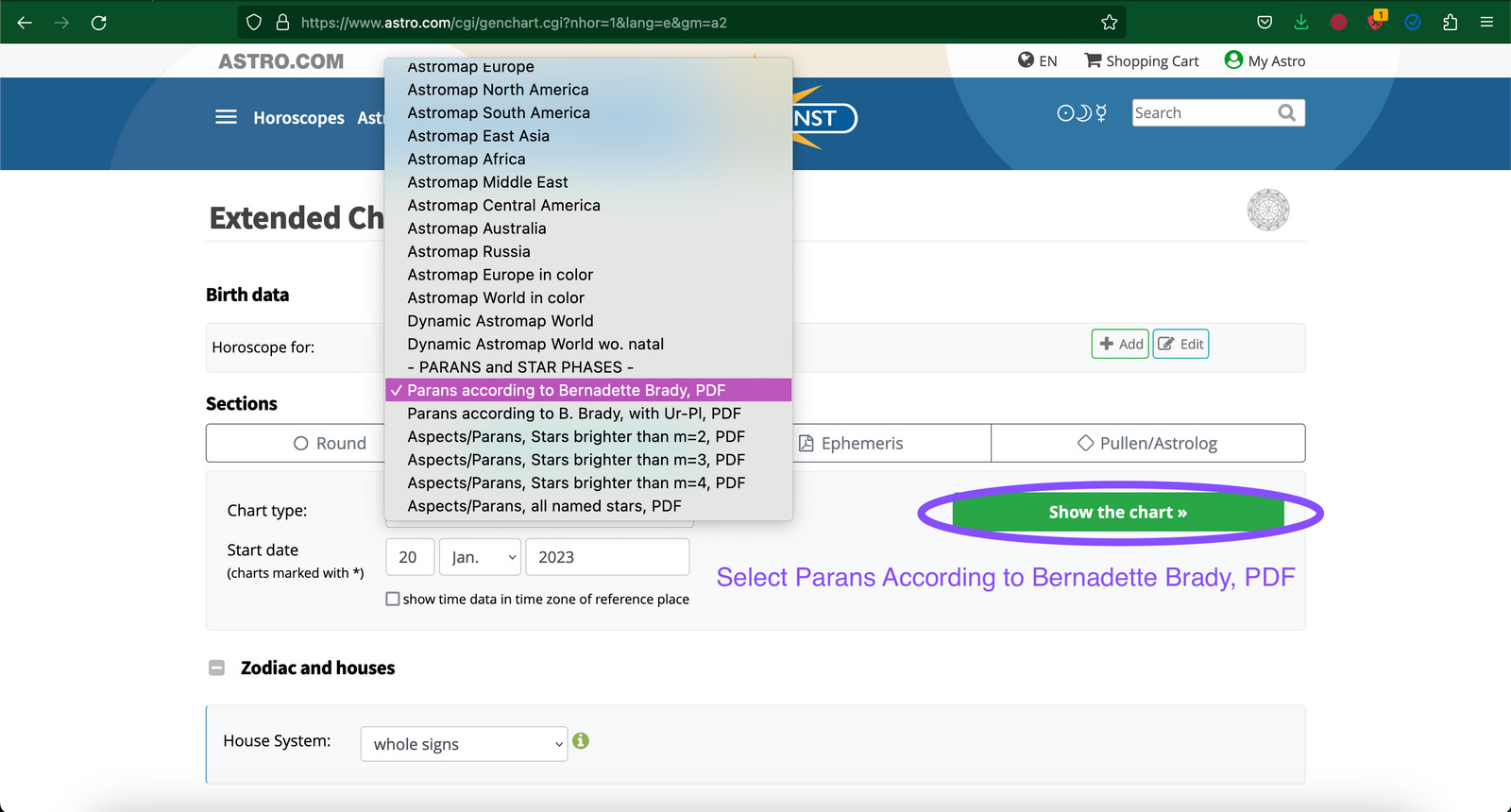Open the downloads arrow icon
Screen dimensions: 1511x812
[1301, 23]
